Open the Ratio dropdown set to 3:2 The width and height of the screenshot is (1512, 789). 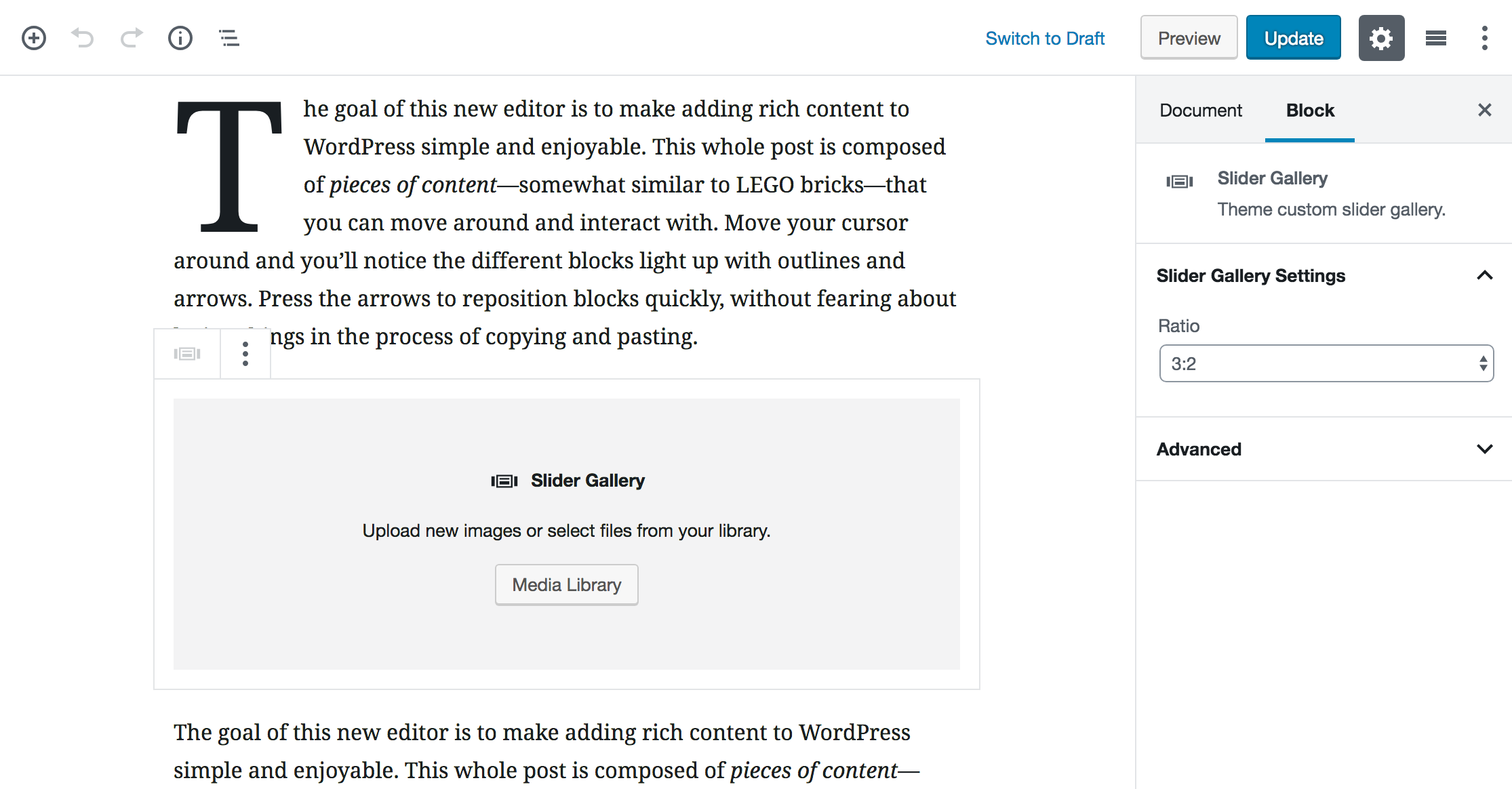coord(1326,363)
